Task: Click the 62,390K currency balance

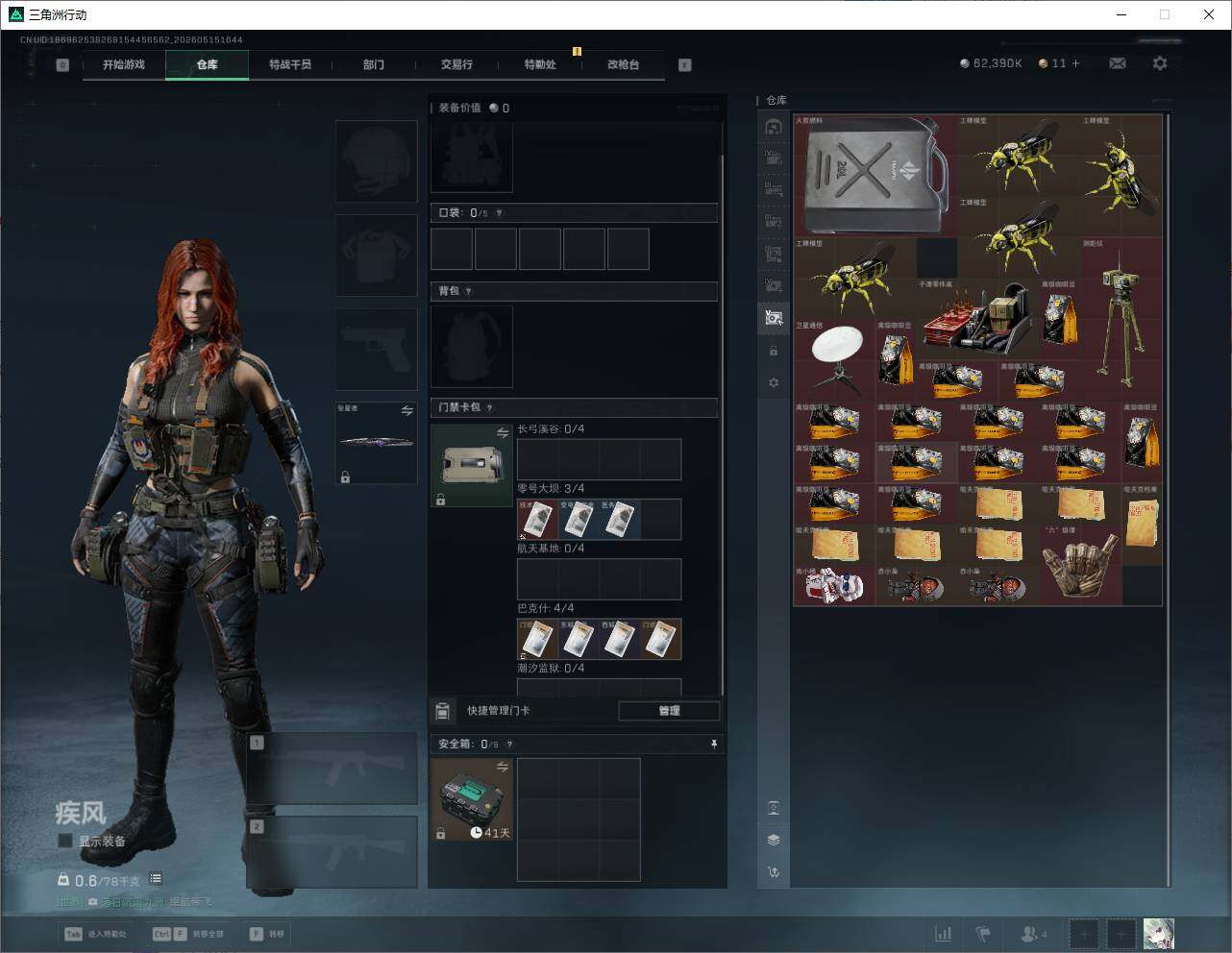Action: click(991, 63)
